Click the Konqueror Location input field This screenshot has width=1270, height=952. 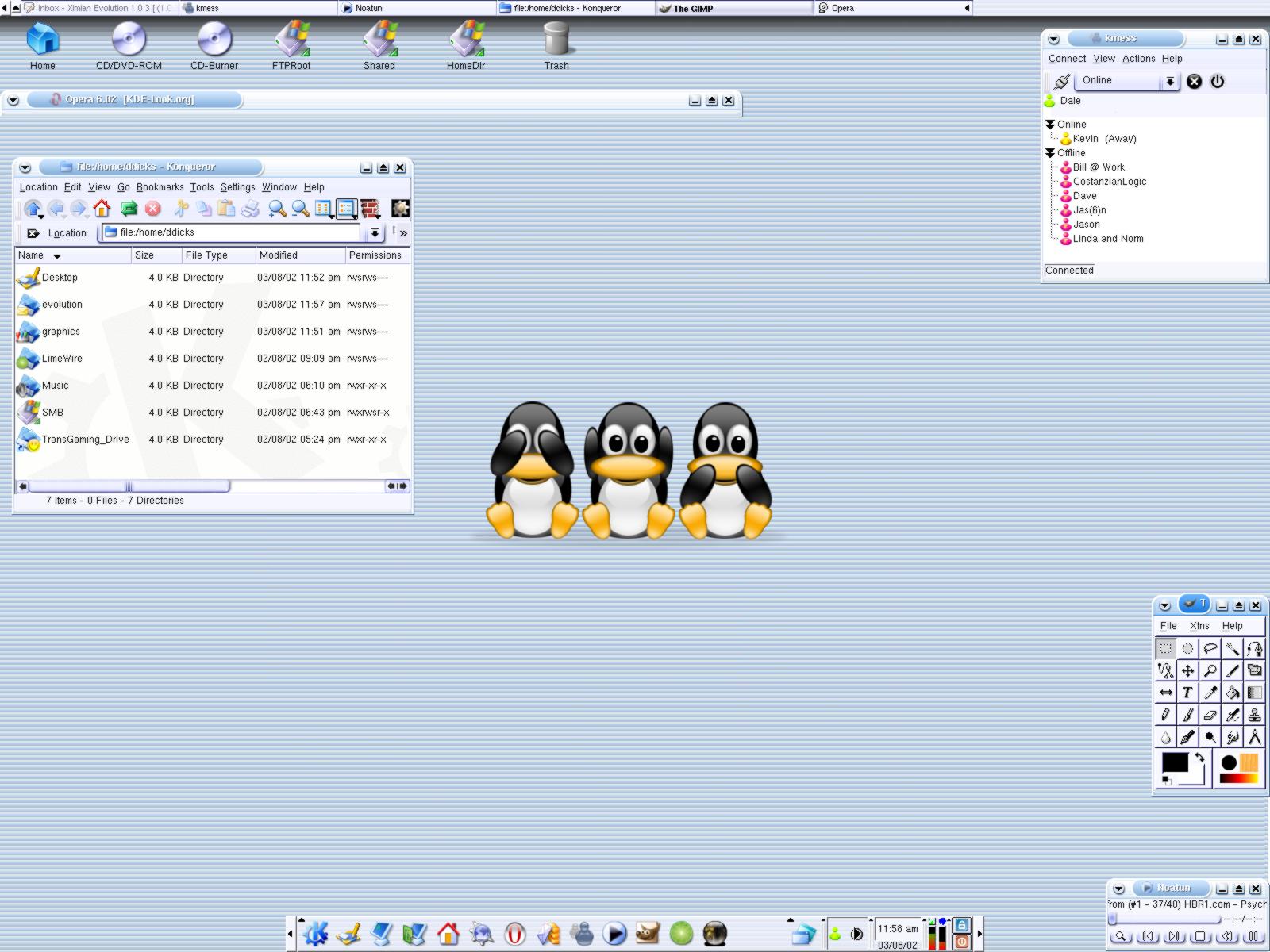(x=233, y=232)
